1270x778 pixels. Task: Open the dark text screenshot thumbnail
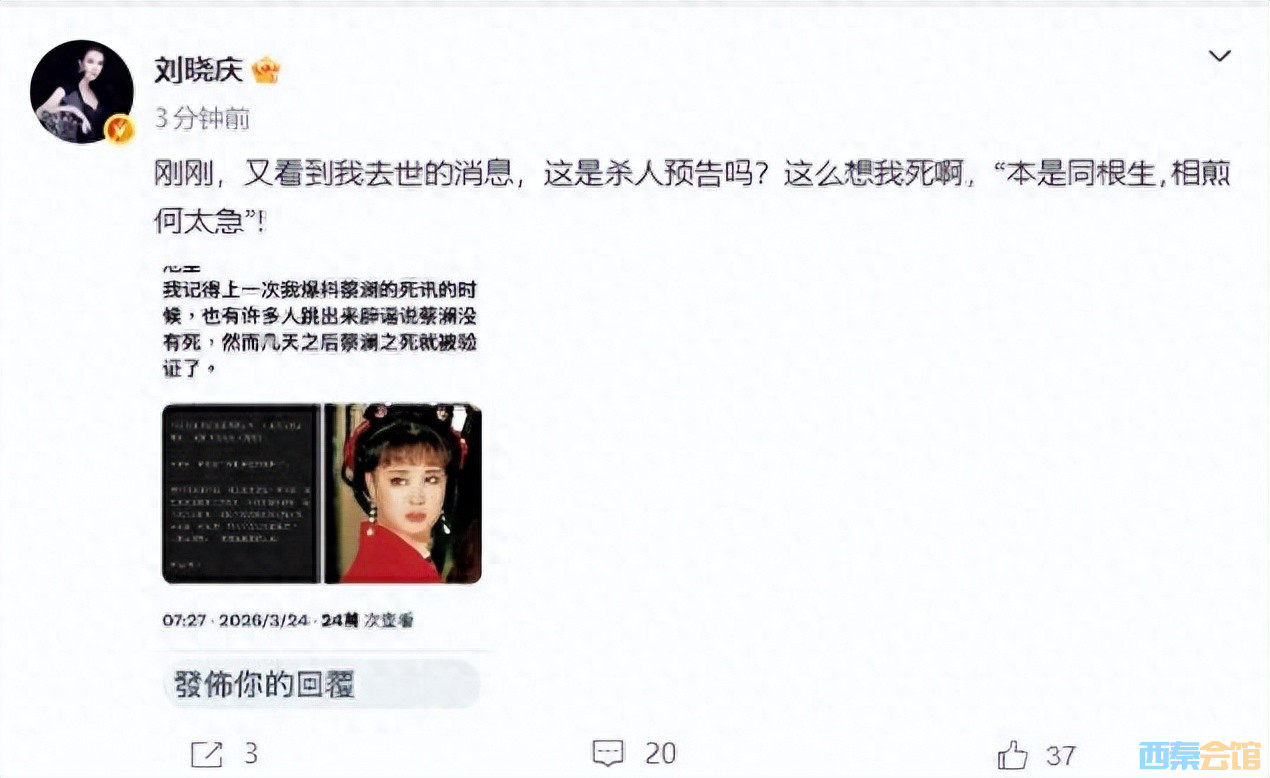(x=240, y=493)
